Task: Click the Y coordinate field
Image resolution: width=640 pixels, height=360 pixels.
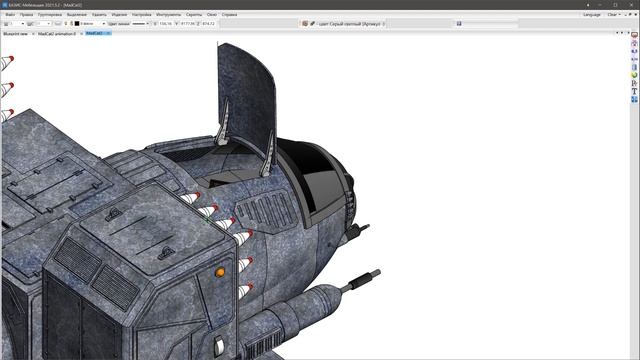Action: click(187, 24)
